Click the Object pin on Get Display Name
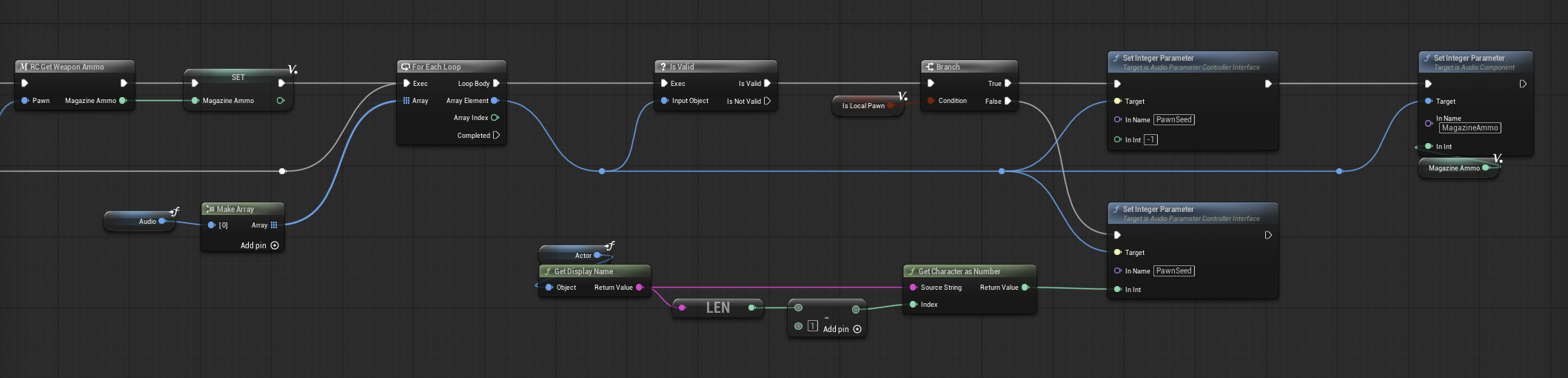 pos(549,288)
